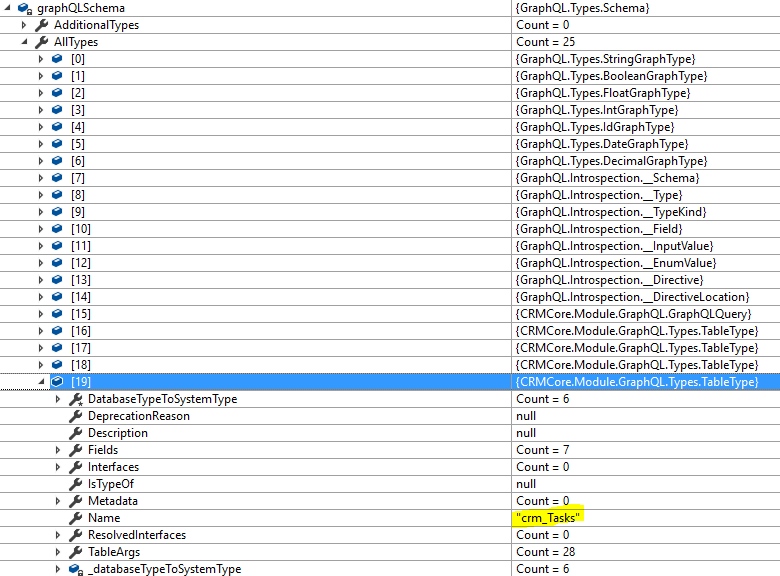Select the {GraphQL.Introspection.__TypeKind} value

[611, 212]
